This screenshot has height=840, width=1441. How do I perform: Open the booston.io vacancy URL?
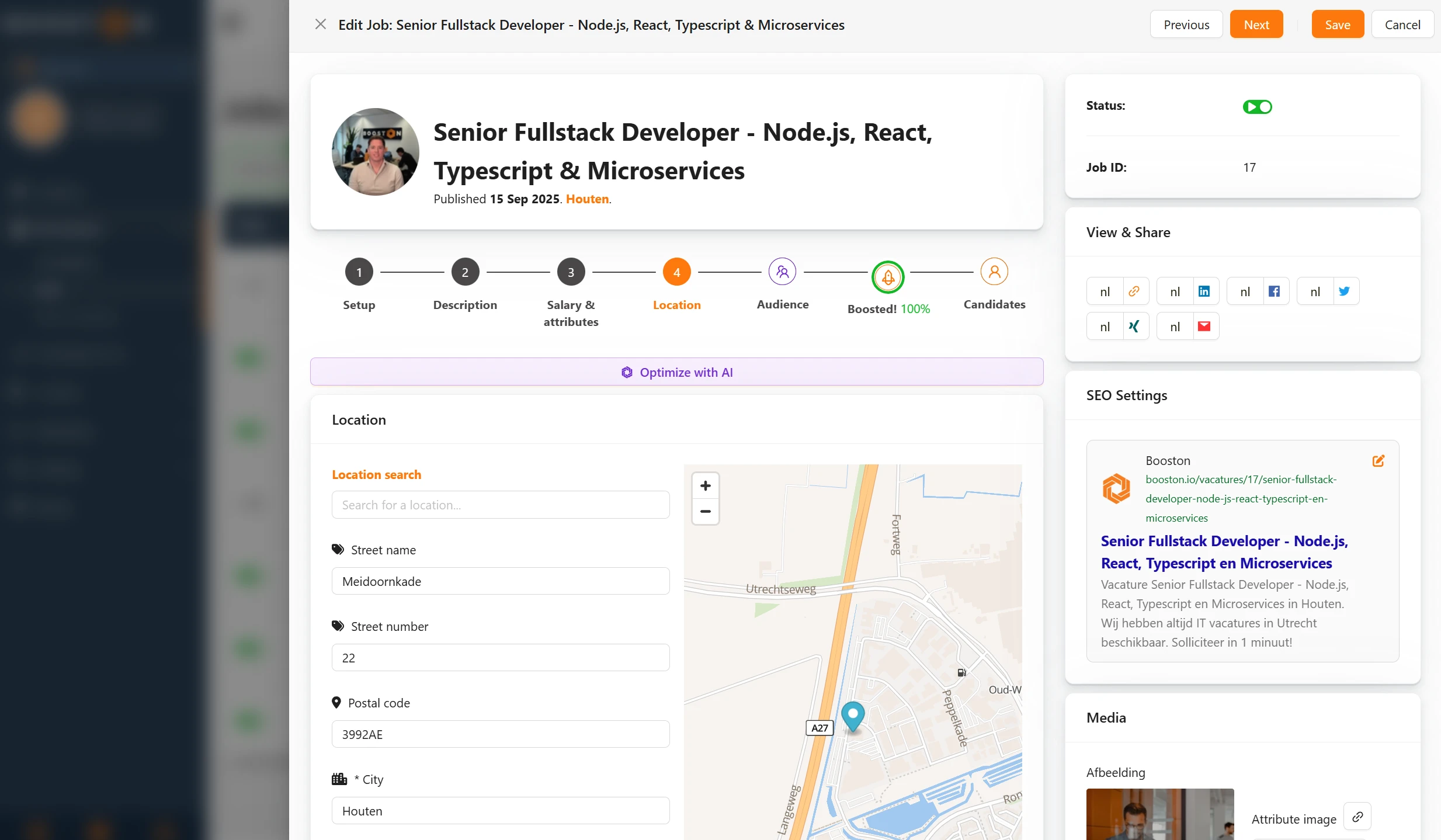(1241, 498)
